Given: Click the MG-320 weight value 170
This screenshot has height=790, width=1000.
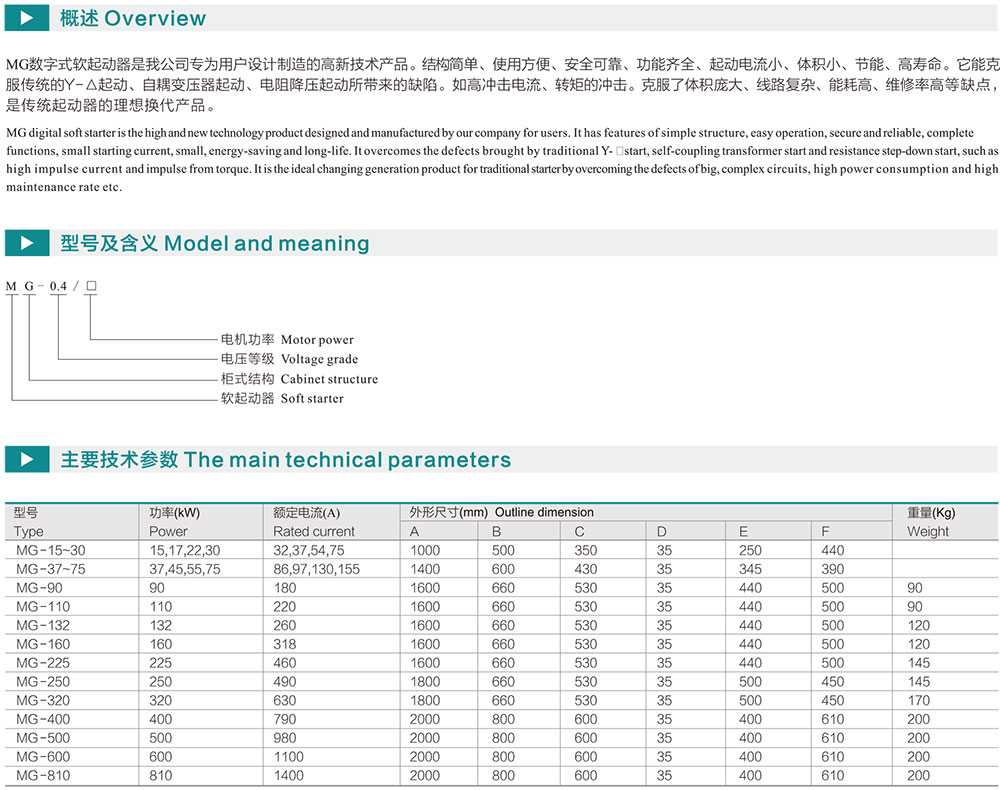Looking at the screenshot, I should [918, 700].
